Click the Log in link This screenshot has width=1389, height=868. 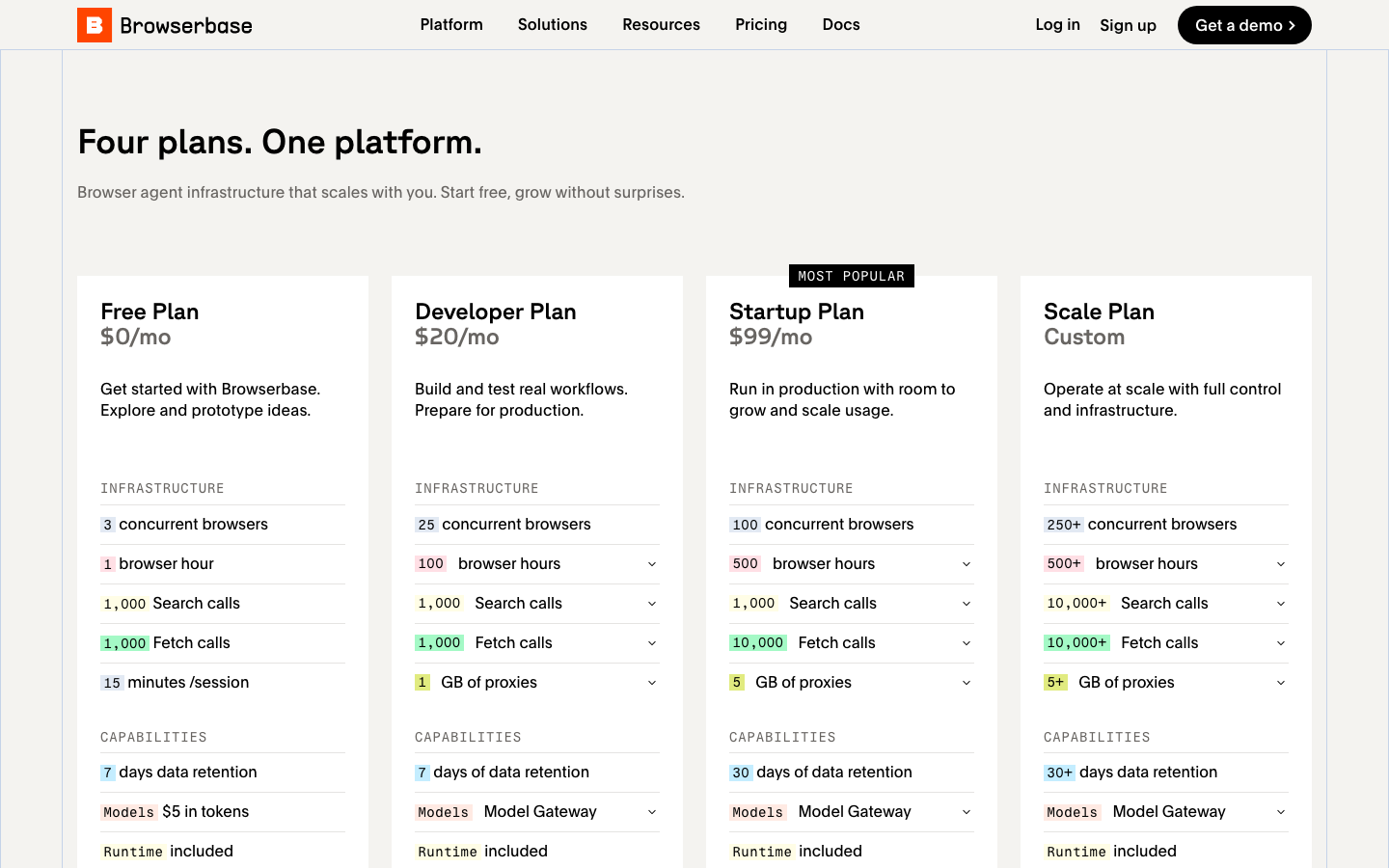coord(1058,24)
